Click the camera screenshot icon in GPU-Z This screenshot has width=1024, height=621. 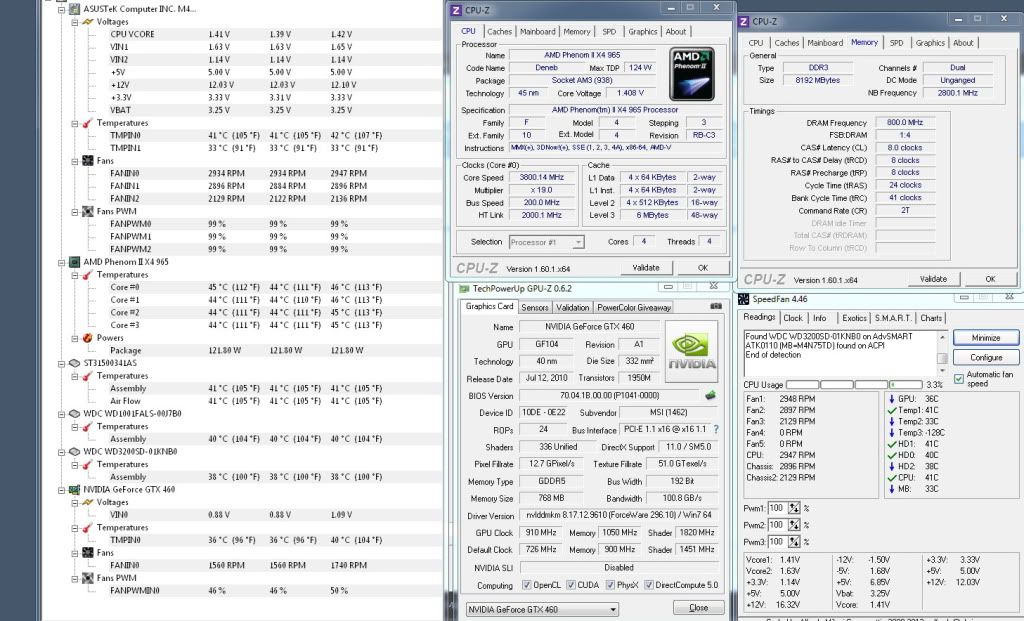click(714, 306)
